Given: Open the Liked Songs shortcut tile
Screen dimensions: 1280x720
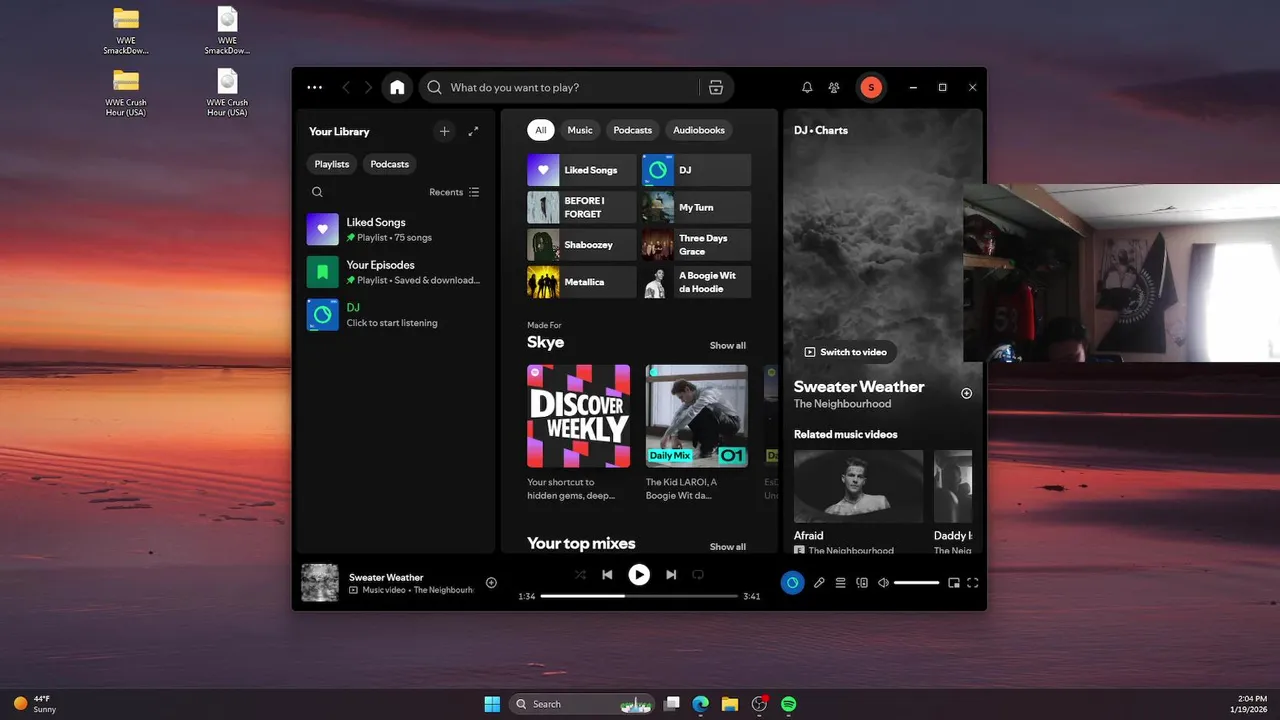Looking at the screenshot, I should pos(582,170).
